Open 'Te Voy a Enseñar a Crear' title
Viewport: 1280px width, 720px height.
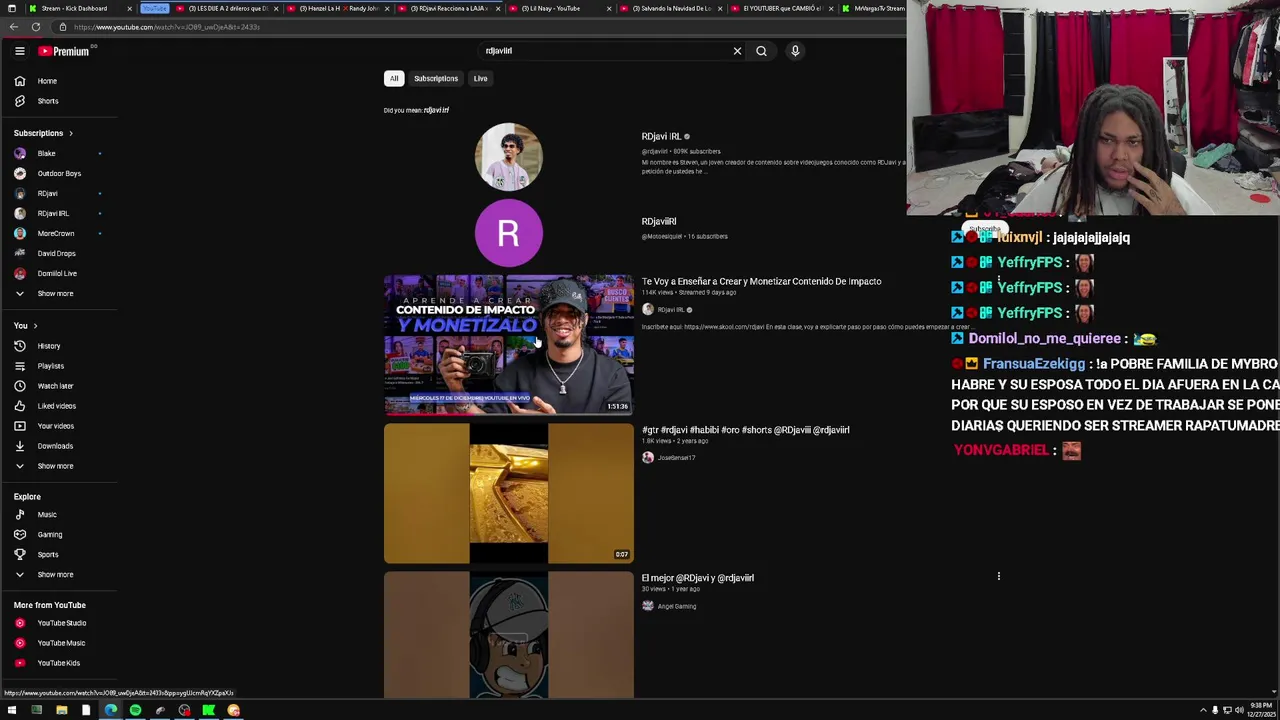tap(761, 282)
